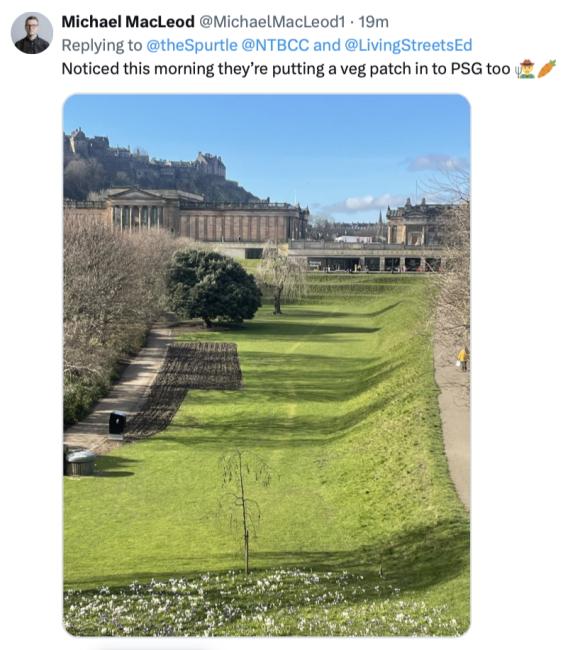Viewport: 563px width, 650px height.
Task: Click the columned gallery building in photo
Action: (187, 216)
